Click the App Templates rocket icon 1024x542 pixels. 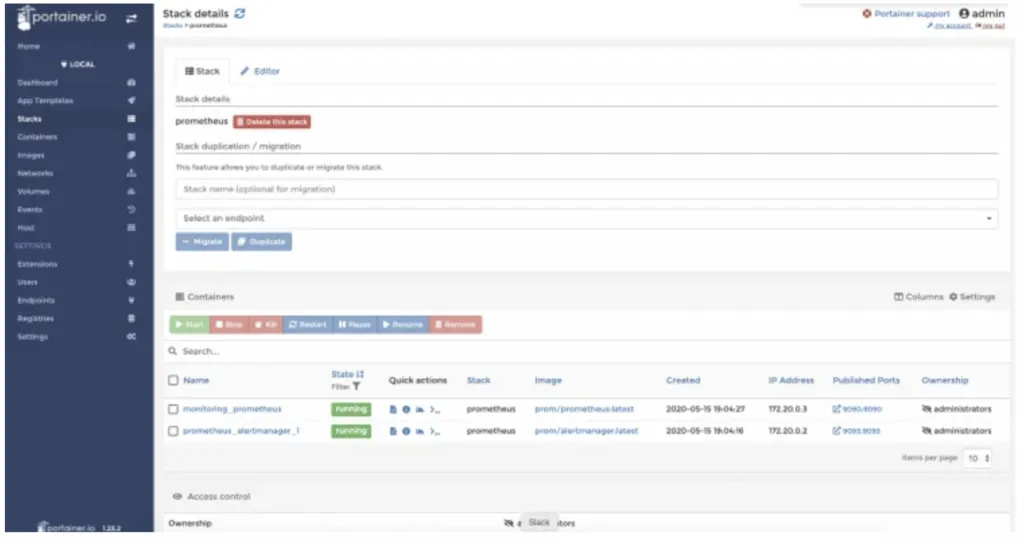coord(131,101)
